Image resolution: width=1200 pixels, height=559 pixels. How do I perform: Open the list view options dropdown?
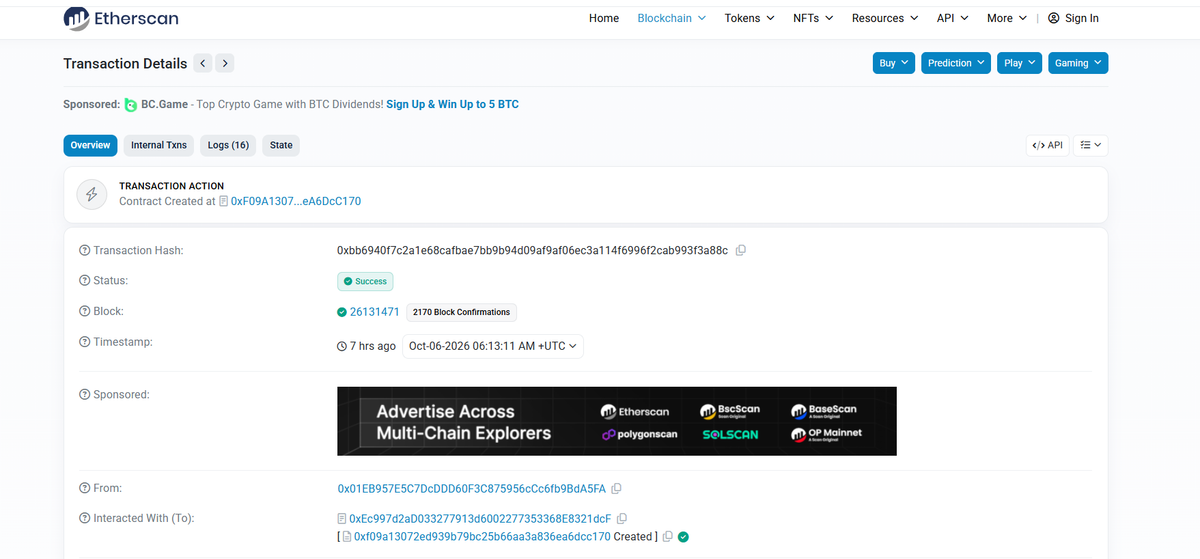[1090, 145]
